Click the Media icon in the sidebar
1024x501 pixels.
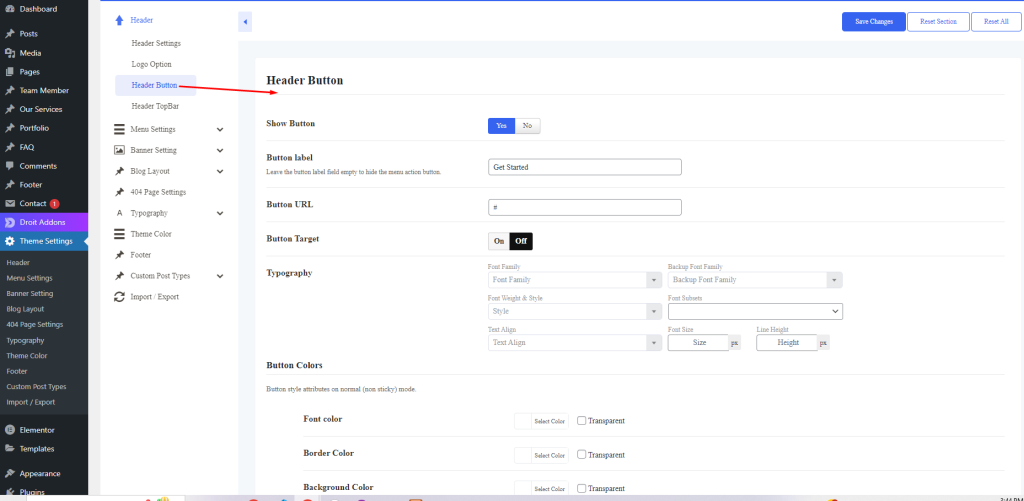9,53
